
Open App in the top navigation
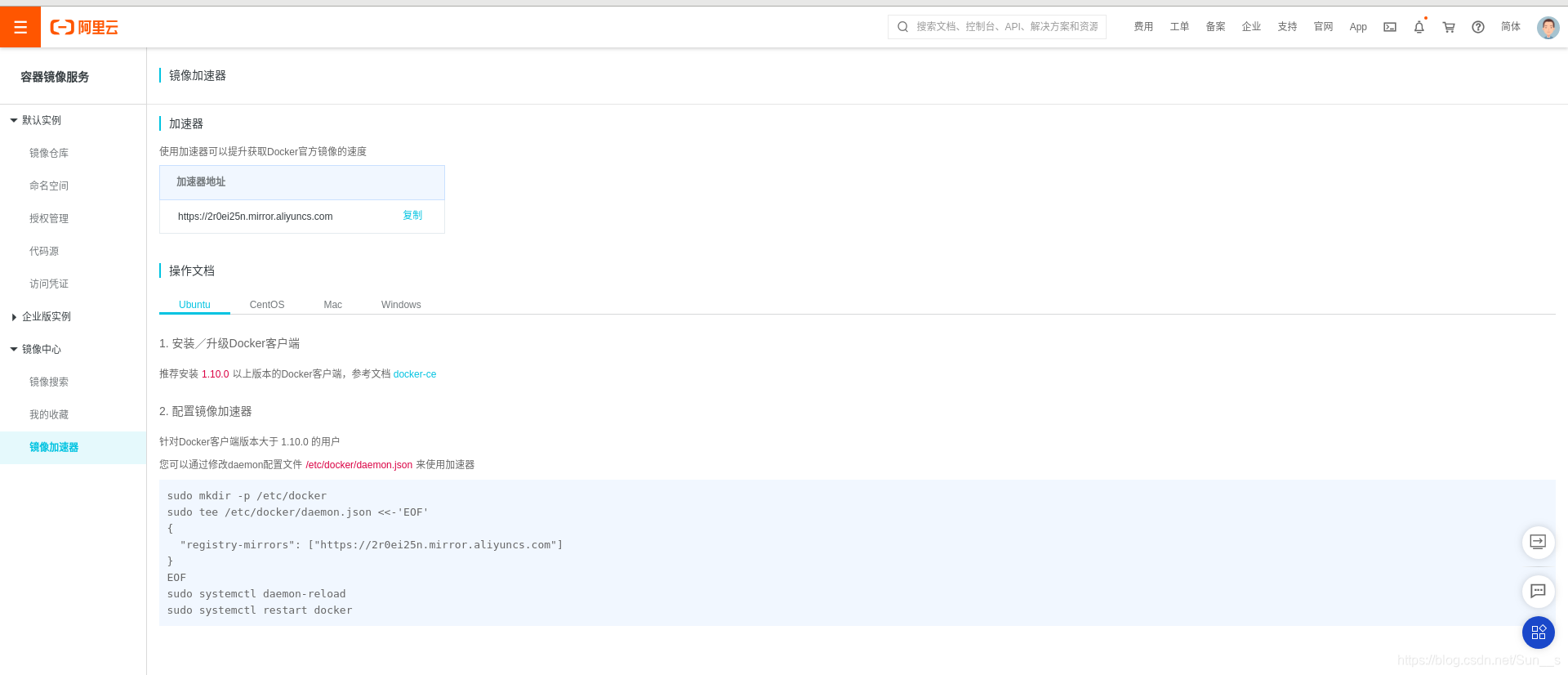tap(1358, 27)
